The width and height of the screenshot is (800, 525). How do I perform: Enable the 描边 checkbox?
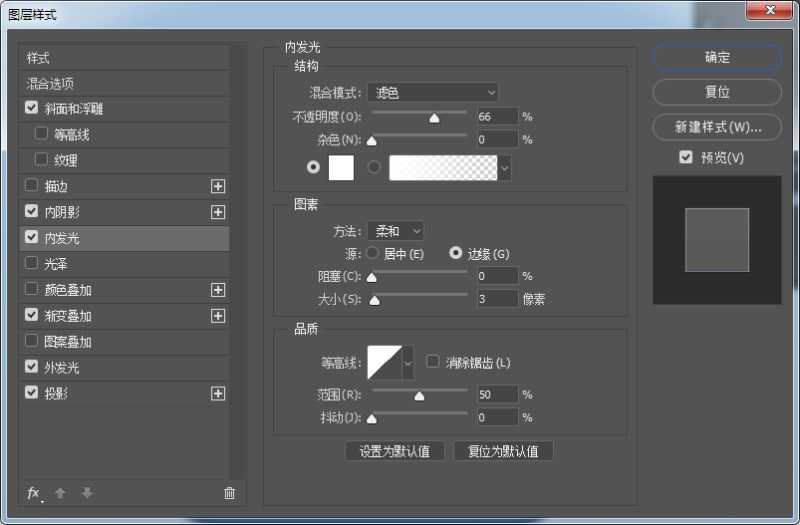32,185
